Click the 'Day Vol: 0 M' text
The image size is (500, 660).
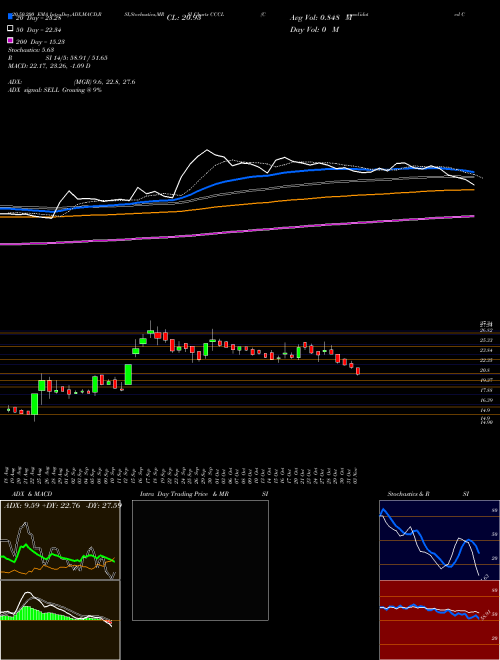pyautogui.click(x=314, y=29)
